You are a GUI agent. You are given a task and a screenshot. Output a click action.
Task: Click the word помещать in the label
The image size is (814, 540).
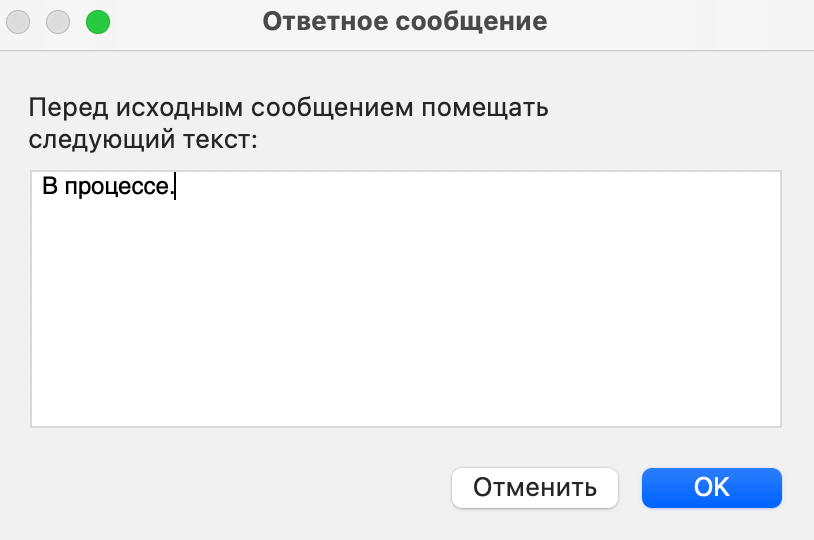[x=485, y=108]
